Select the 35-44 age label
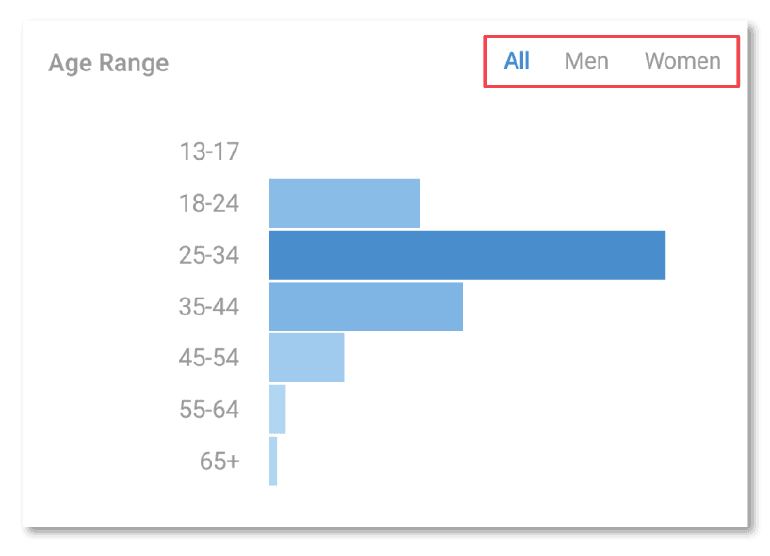The image size is (770, 556). click(x=209, y=306)
